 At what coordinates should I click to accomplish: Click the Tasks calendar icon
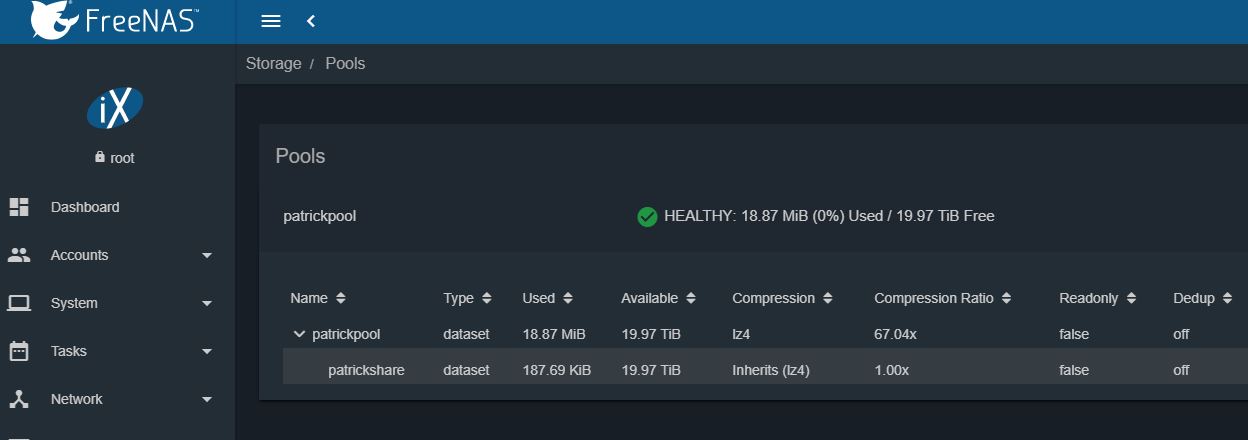pyautogui.click(x=19, y=351)
